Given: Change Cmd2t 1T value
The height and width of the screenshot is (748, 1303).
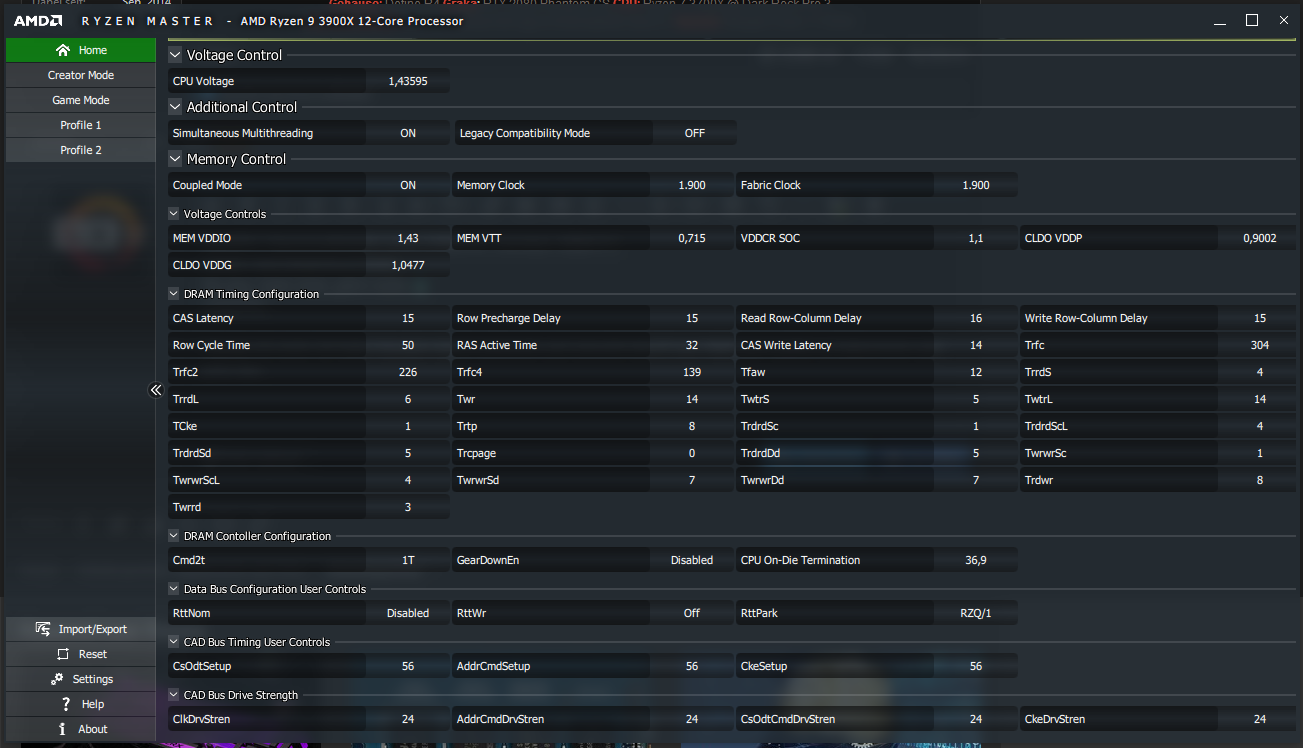Looking at the screenshot, I should (408, 560).
